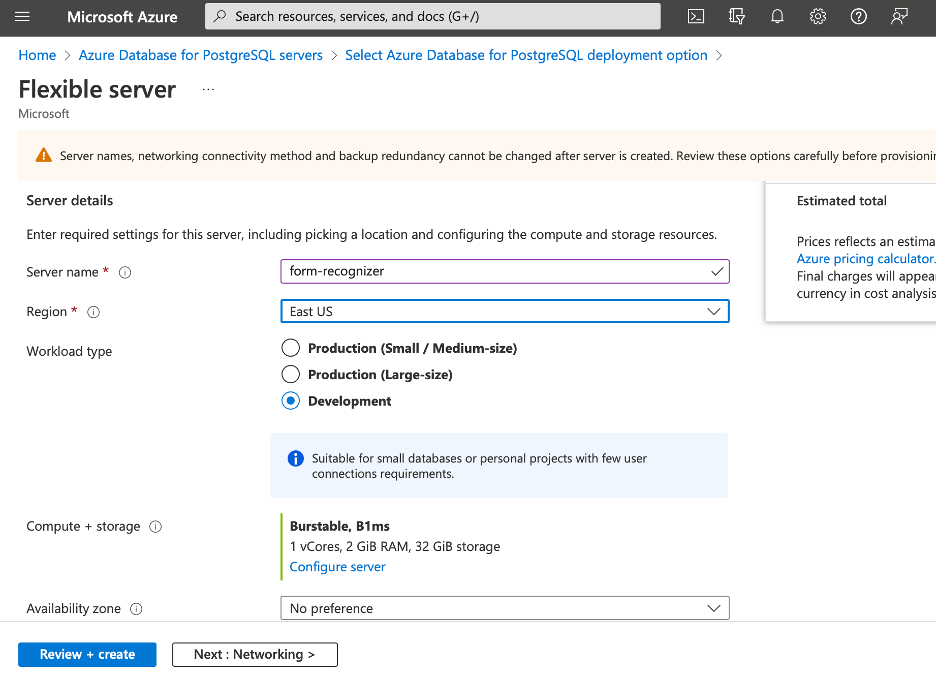Click the Compute + storage info icon

pos(155,527)
